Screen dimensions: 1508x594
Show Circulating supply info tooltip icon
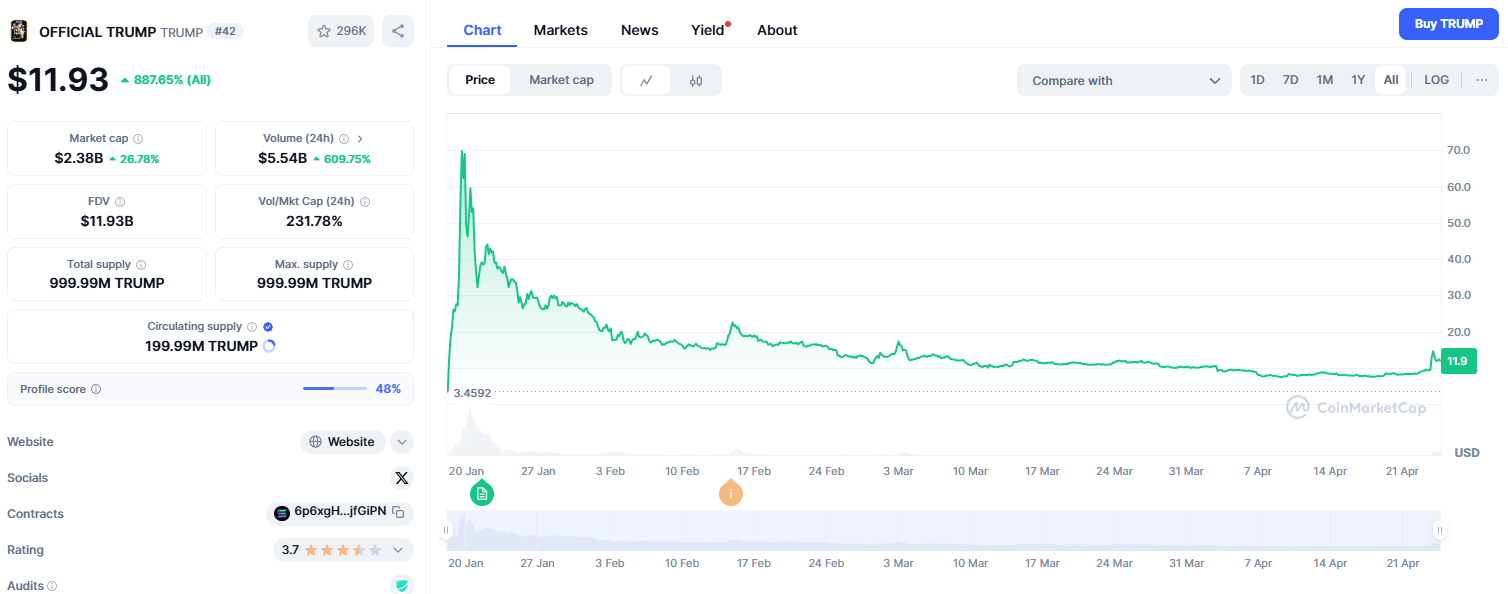coord(252,327)
